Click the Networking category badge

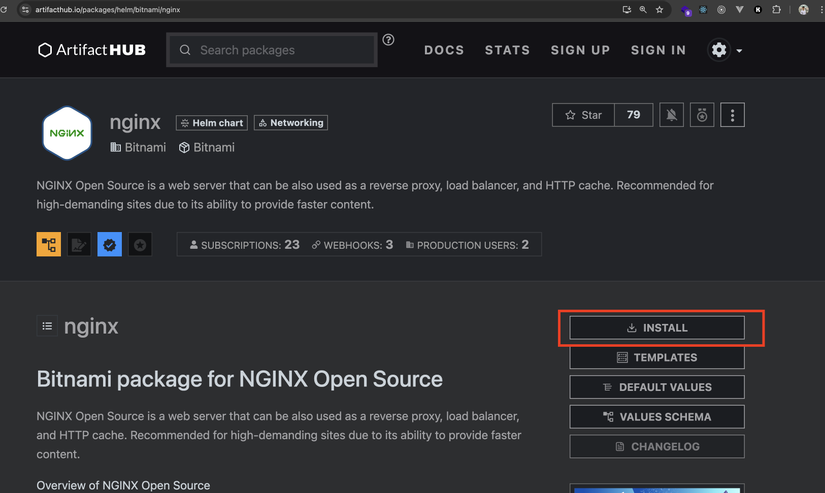point(291,123)
